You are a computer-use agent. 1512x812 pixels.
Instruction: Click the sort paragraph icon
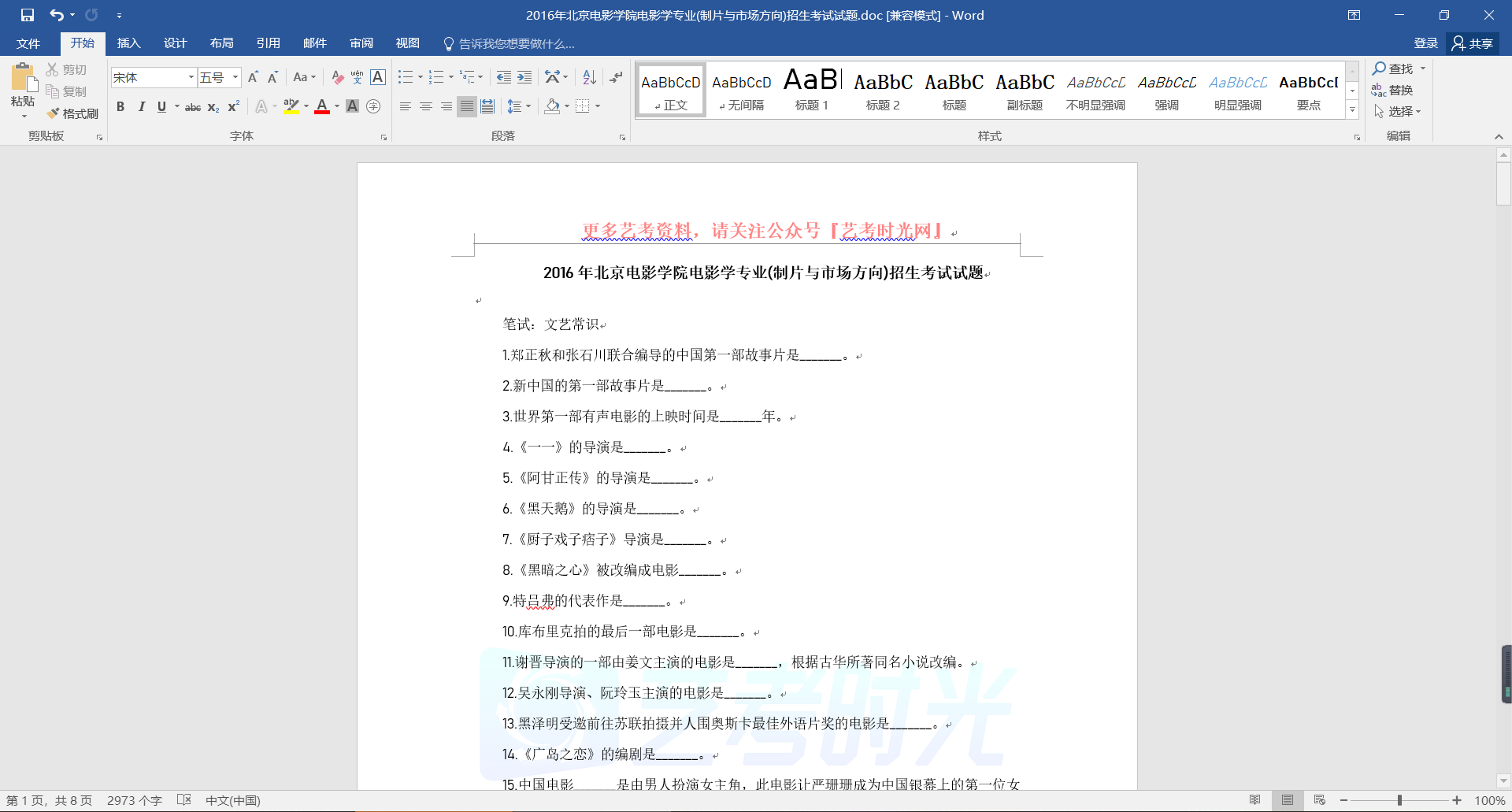[x=589, y=77]
